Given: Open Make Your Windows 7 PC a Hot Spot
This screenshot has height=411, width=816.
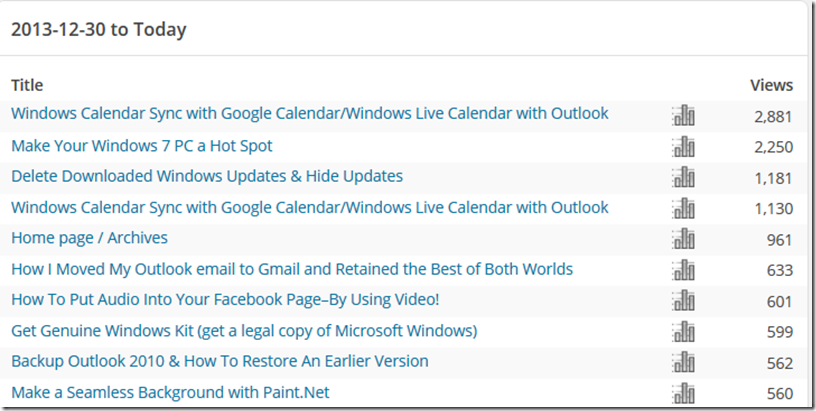Looking at the screenshot, I should click(141, 146).
